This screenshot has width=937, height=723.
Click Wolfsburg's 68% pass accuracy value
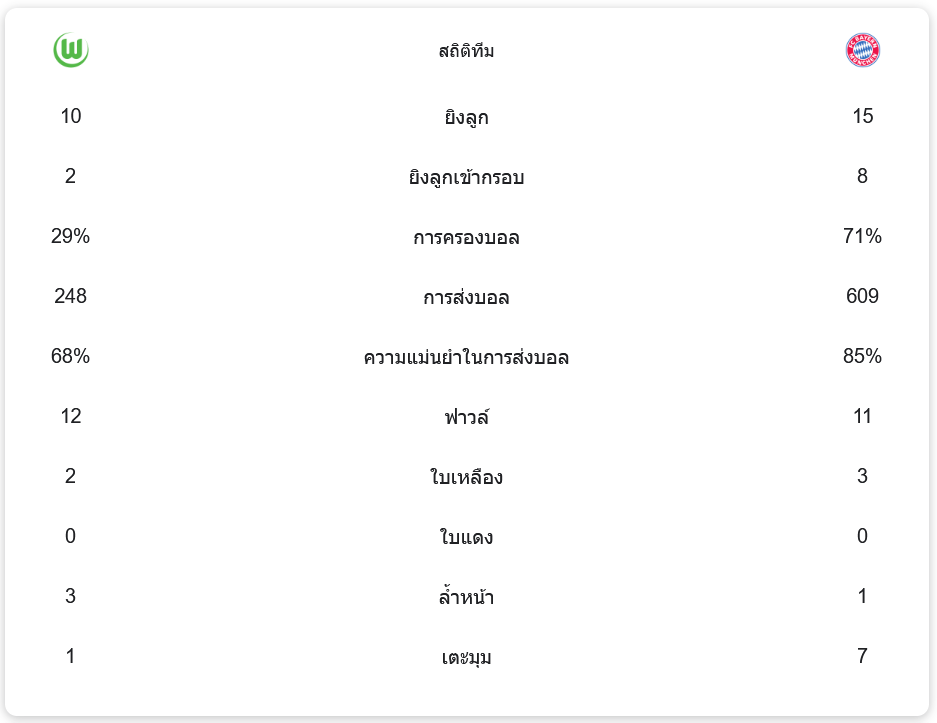71,357
